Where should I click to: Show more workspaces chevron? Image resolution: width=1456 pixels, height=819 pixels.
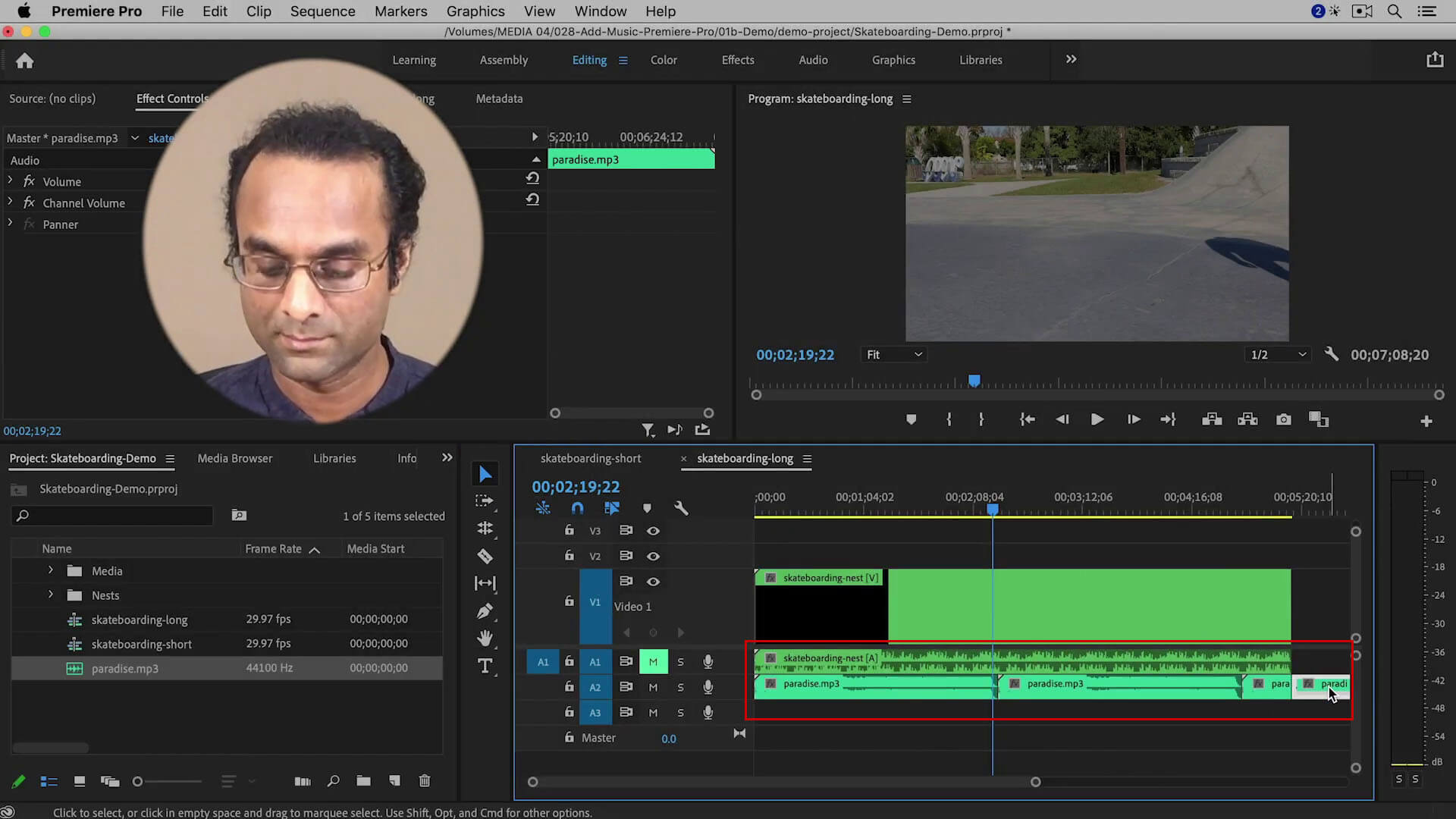tap(1071, 59)
